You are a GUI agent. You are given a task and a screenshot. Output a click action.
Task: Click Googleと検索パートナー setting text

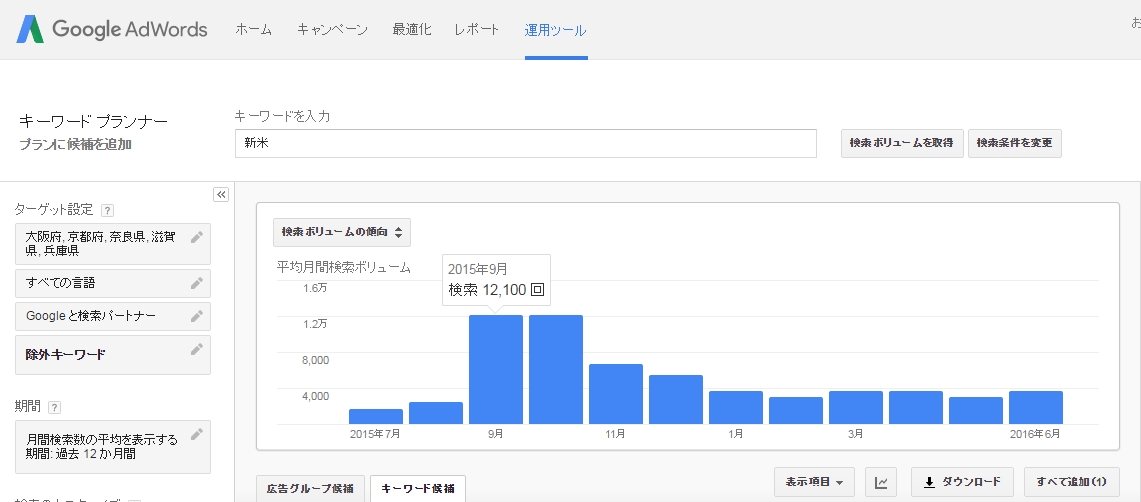[x=90, y=316]
